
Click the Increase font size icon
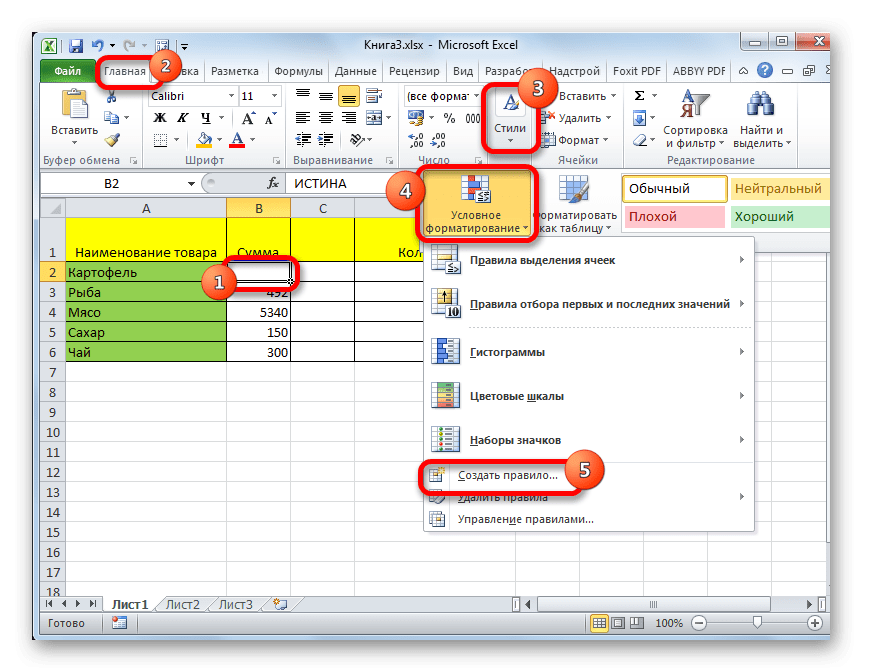pos(248,118)
